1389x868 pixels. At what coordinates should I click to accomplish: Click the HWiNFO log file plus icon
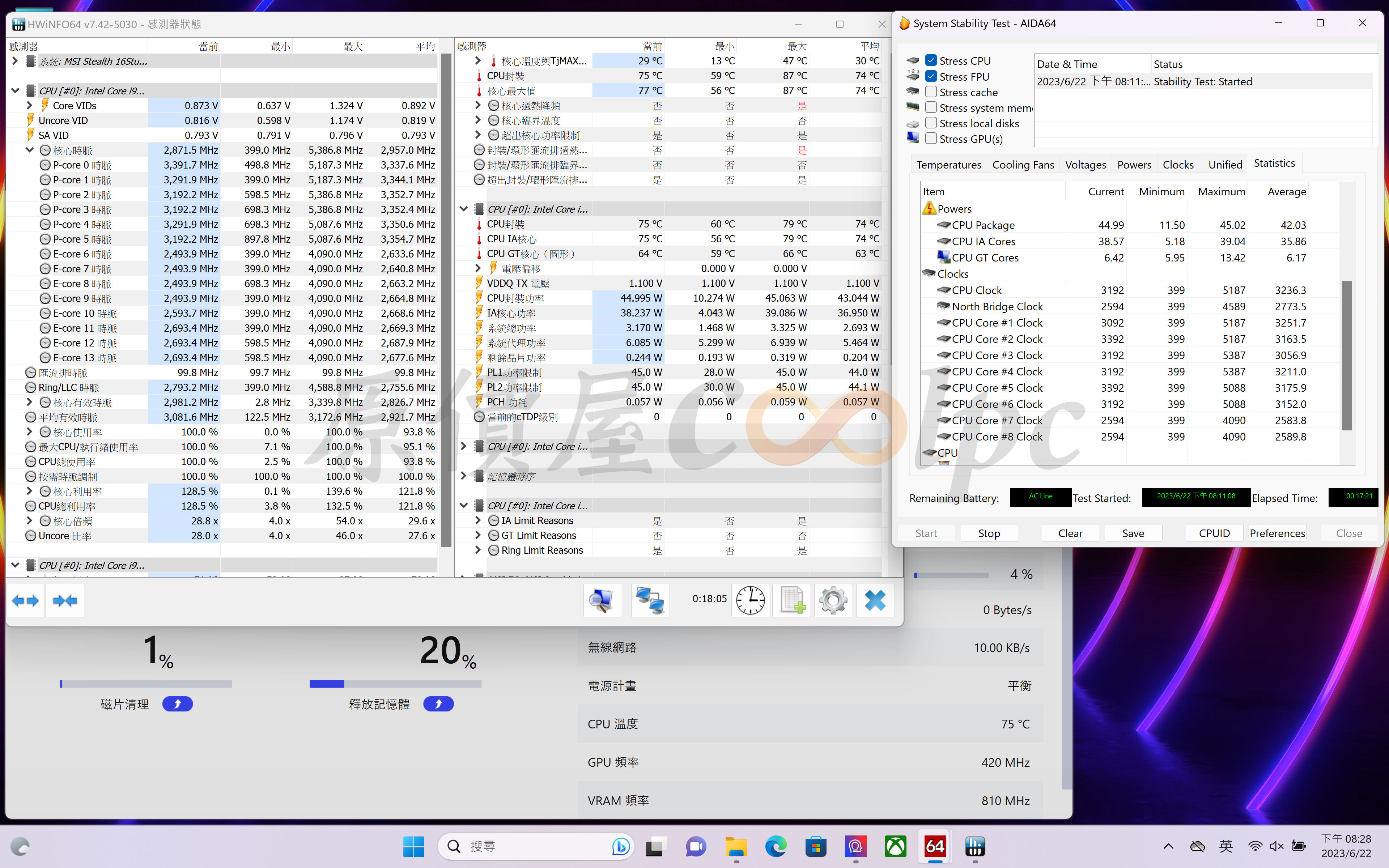[792, 600]
